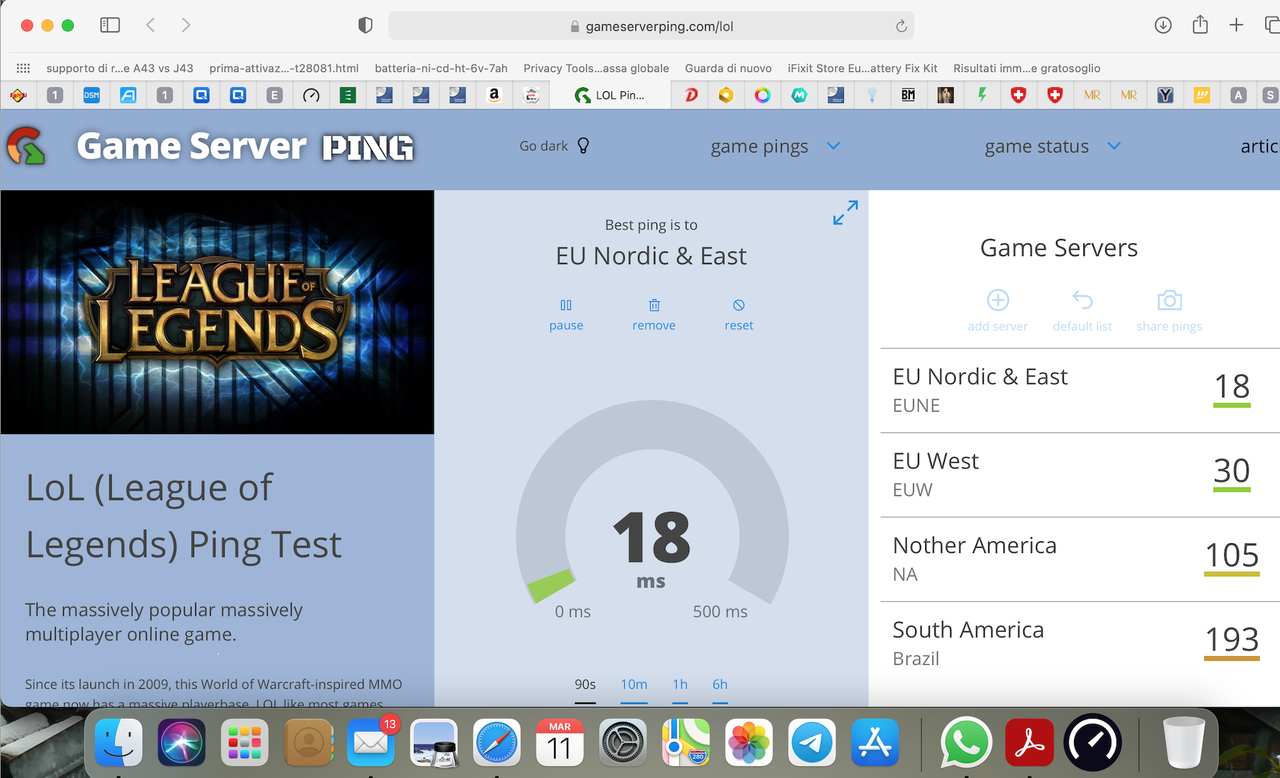Viewport: 1280px width, 778px height.
Task: Expand the ping gauge with fullscreen arrows icon
Action: (845, 213)
